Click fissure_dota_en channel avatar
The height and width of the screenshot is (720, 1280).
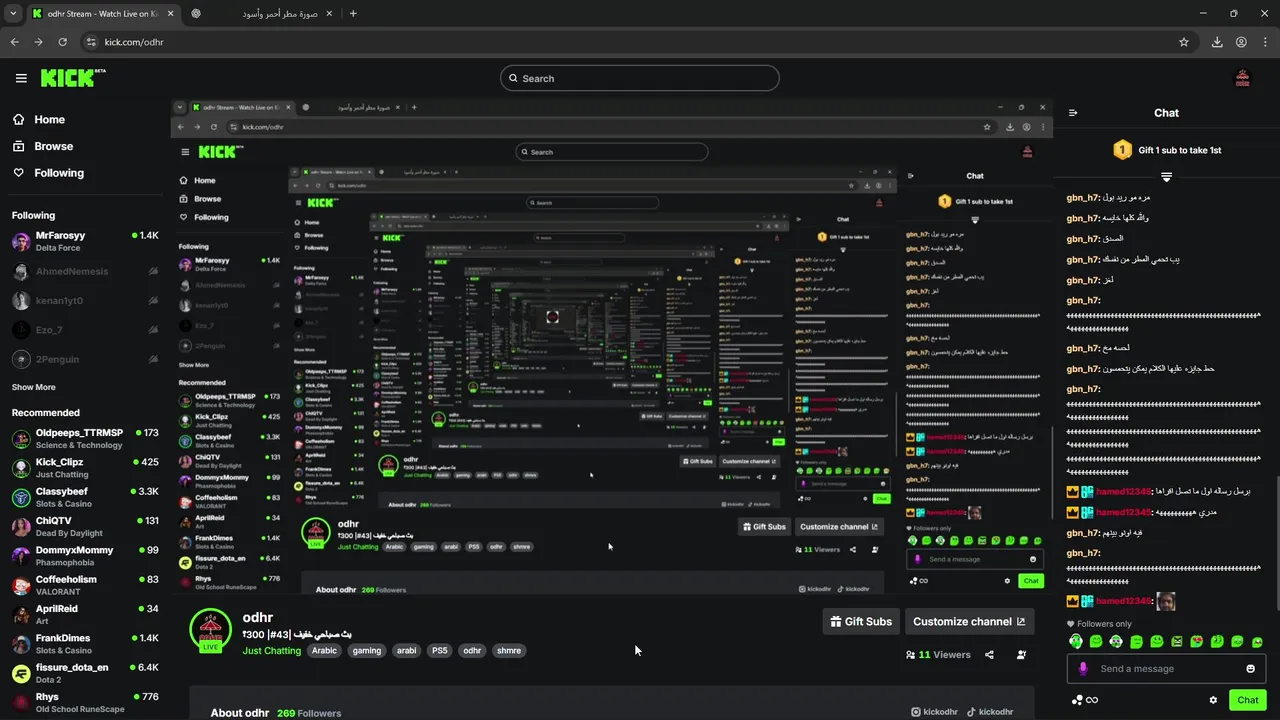21,673
